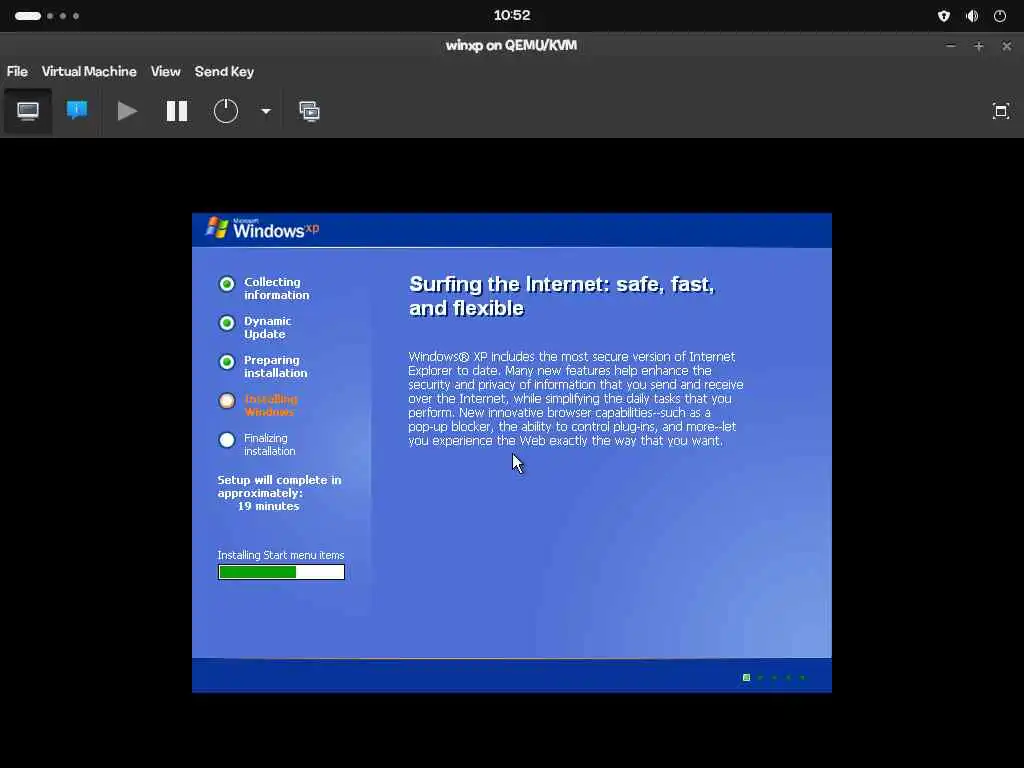Open the system power tray icon
1024x768 pixels.
(x=1000, y=16)
